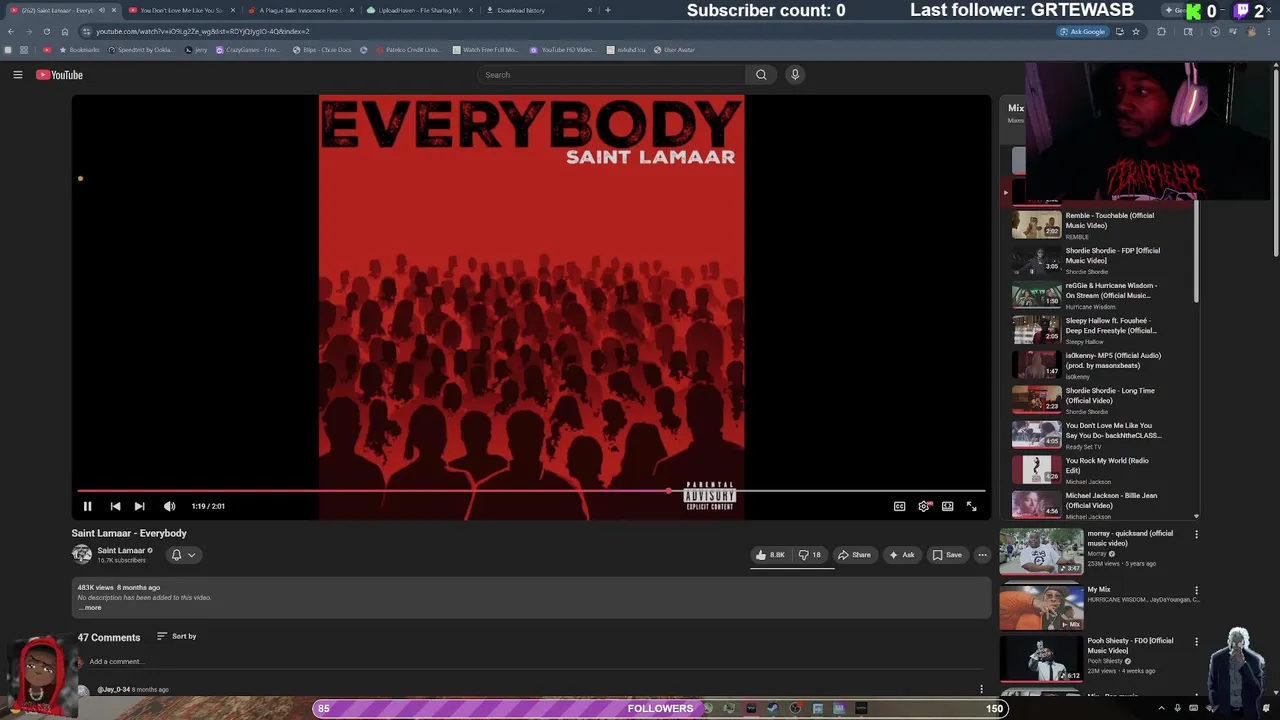Open the player settings gear
The height and width of the screenshot is (720, 1280).
(x=923, y=506)
